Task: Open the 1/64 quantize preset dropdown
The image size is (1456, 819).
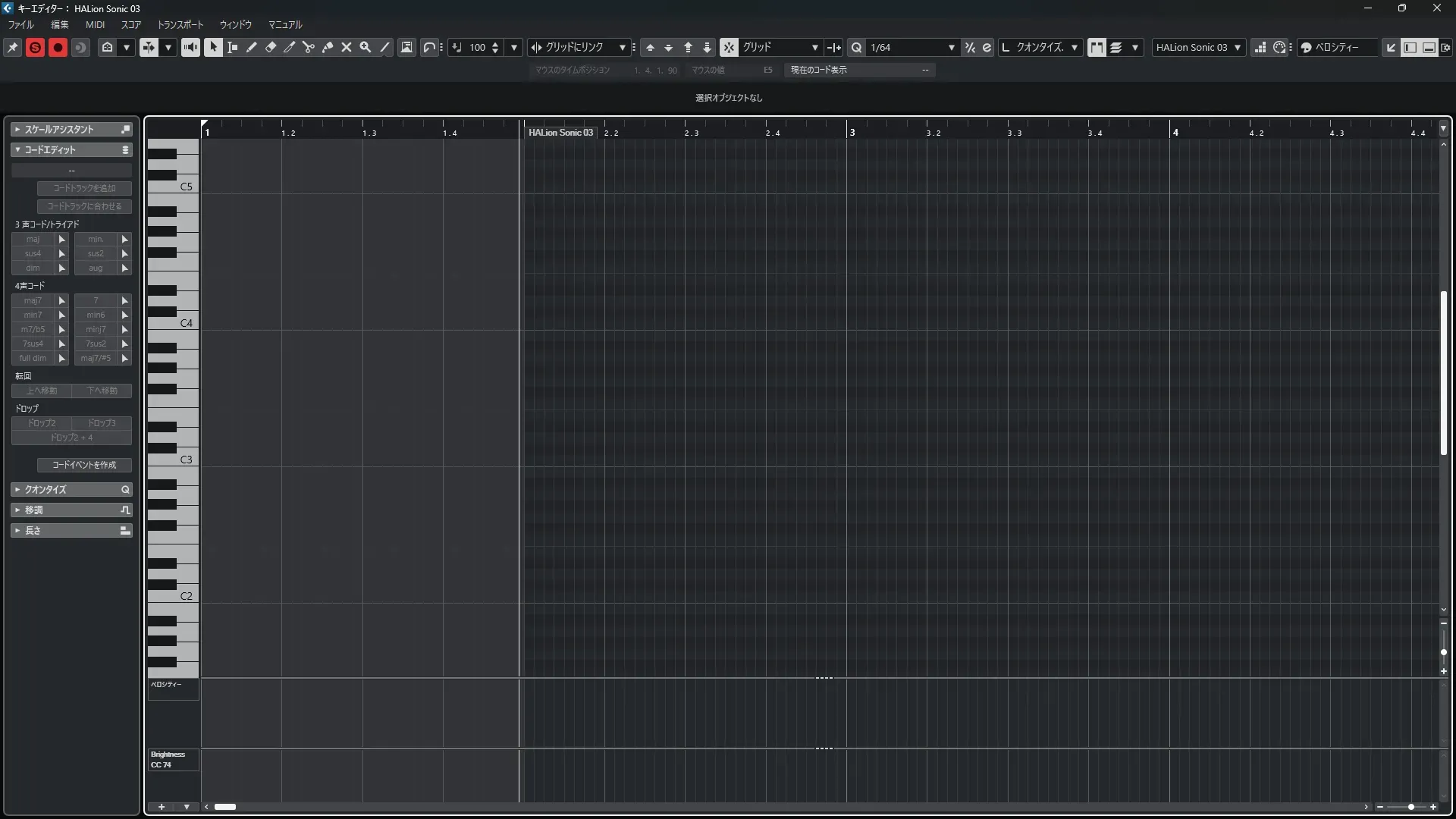Action: coord(952,47)
